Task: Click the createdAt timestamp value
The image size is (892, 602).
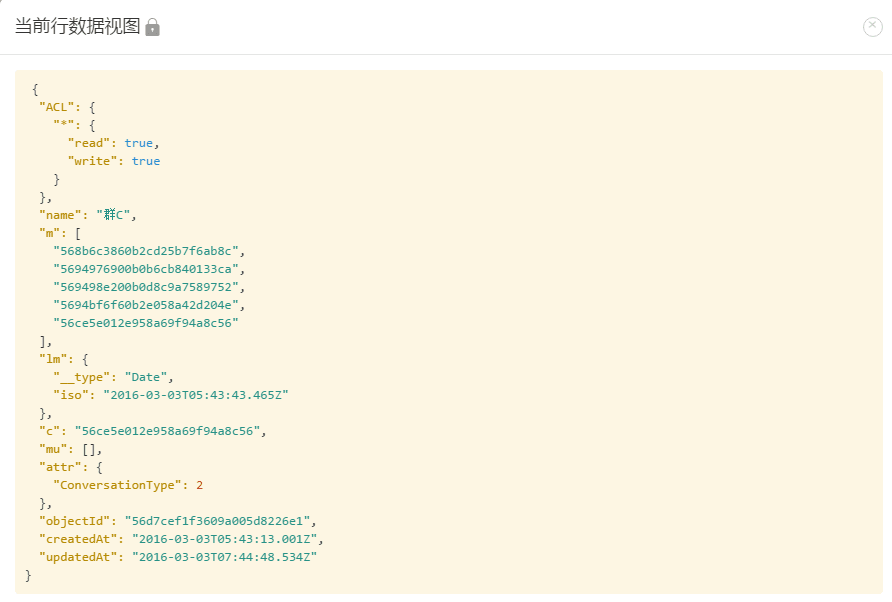Action: click(225, 539)
